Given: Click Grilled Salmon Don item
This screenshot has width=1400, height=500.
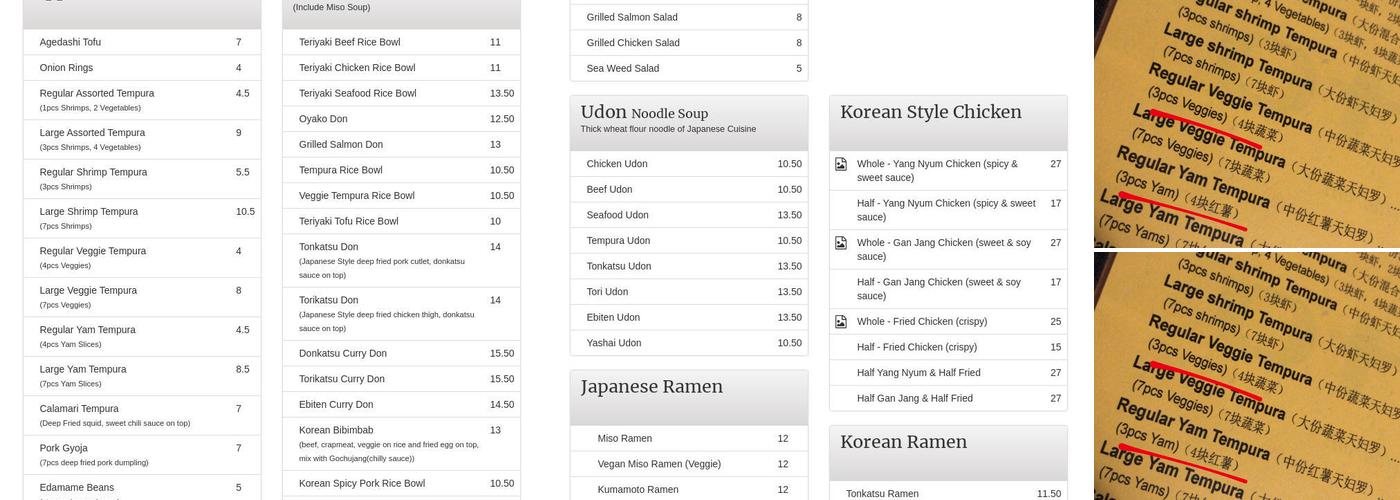Looking at the screenshot, I should tap(401, 145).
